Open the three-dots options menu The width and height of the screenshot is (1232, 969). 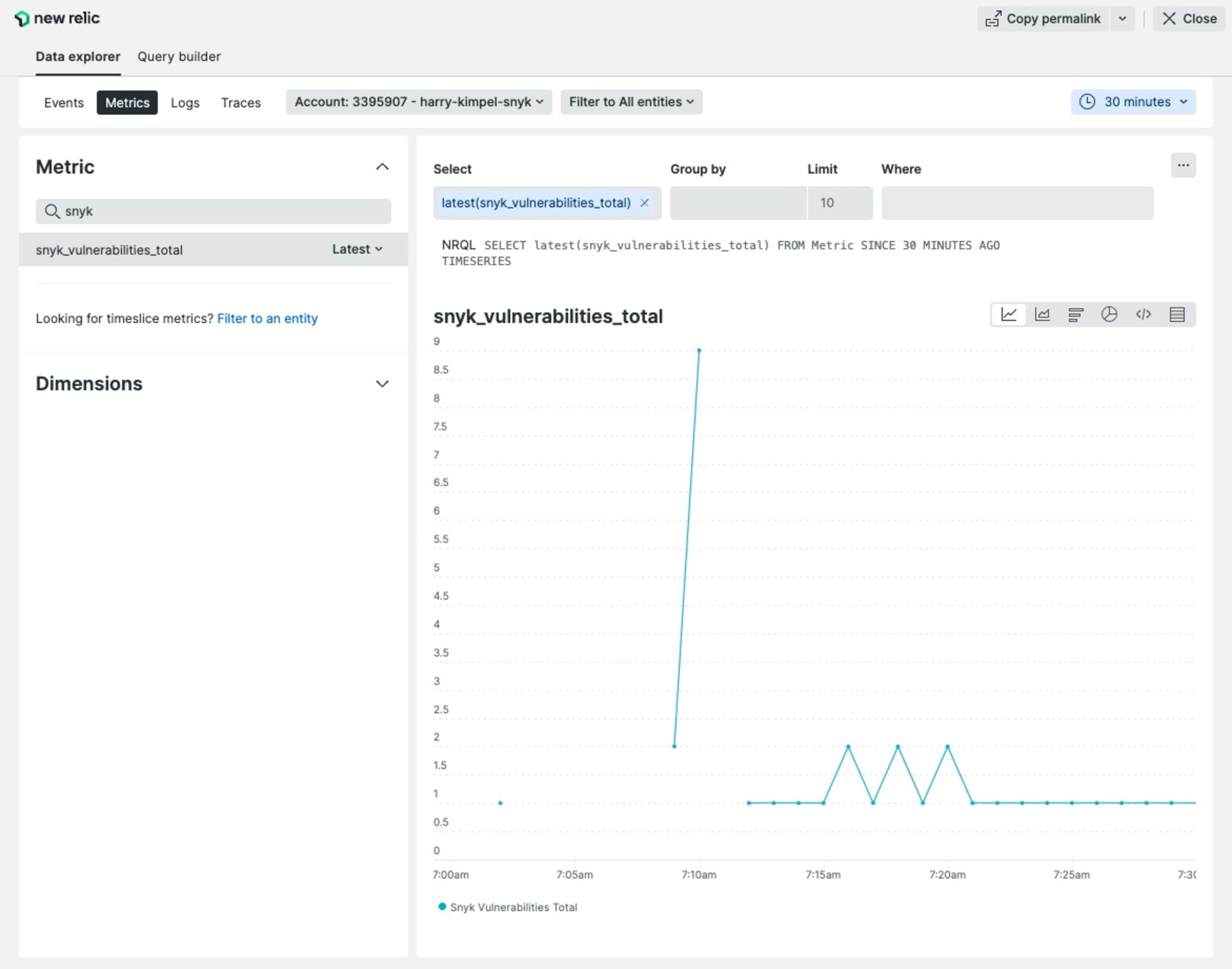click(1183, 165)
